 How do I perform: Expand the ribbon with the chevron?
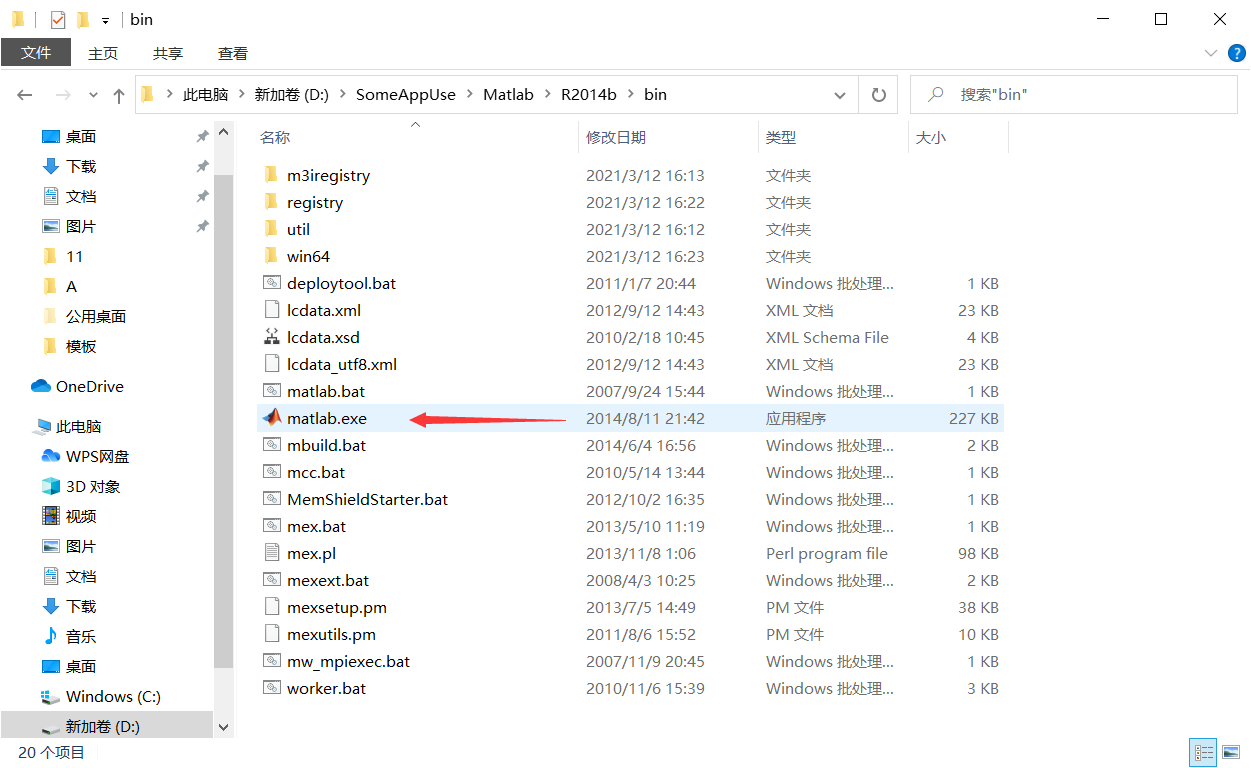coord(1211,53)
